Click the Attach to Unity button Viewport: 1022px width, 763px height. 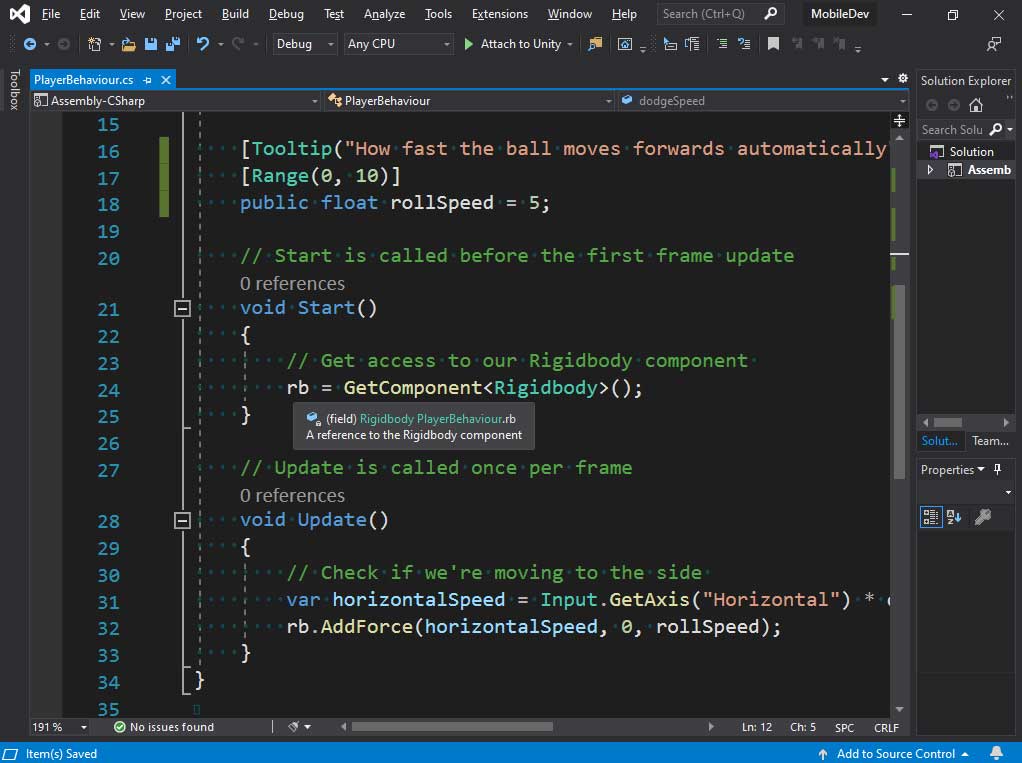coord(512,44)
